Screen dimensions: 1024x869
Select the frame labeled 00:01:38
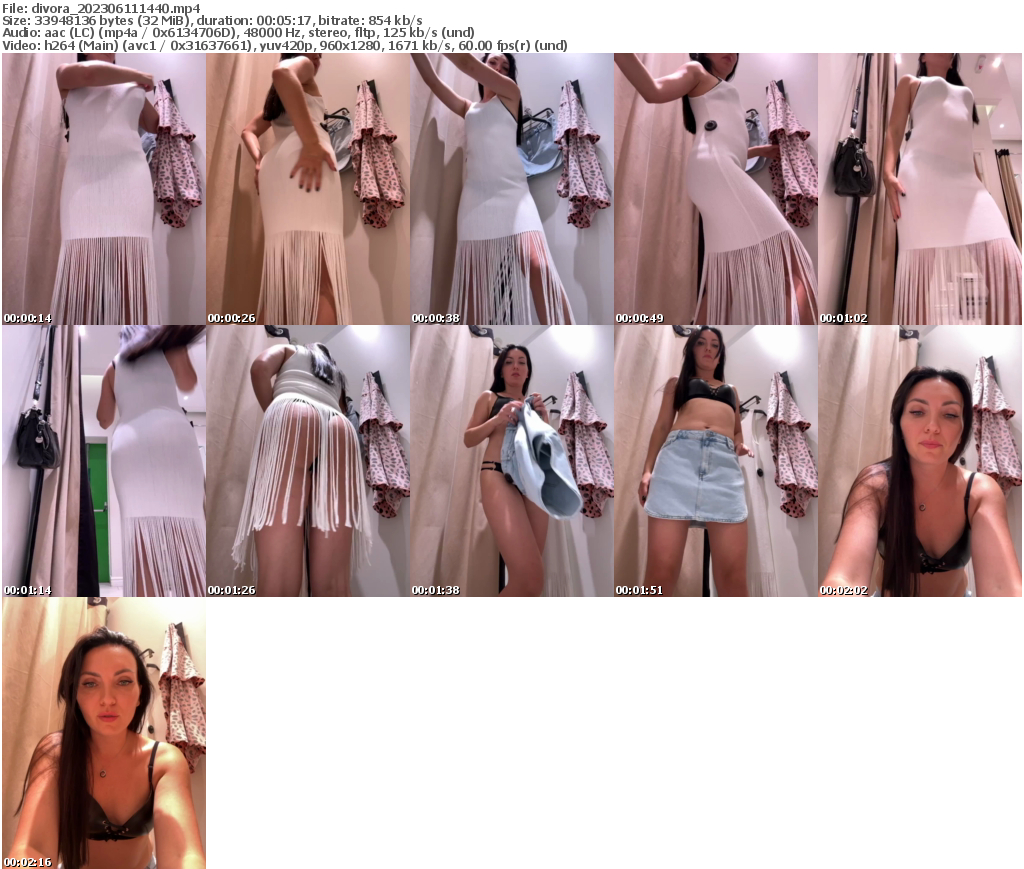click(x=511, y=460)
